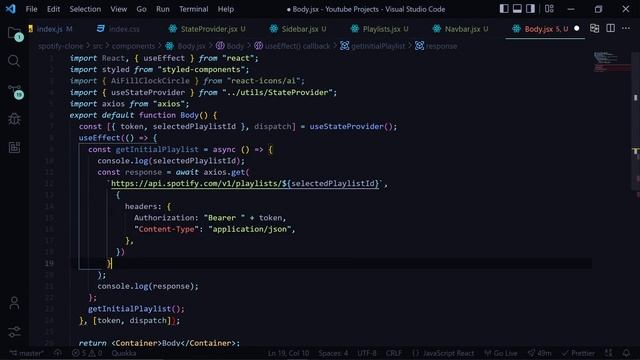Open the Source Control view
The height and width of the screenshot is (360, 640).
point(15,91)
